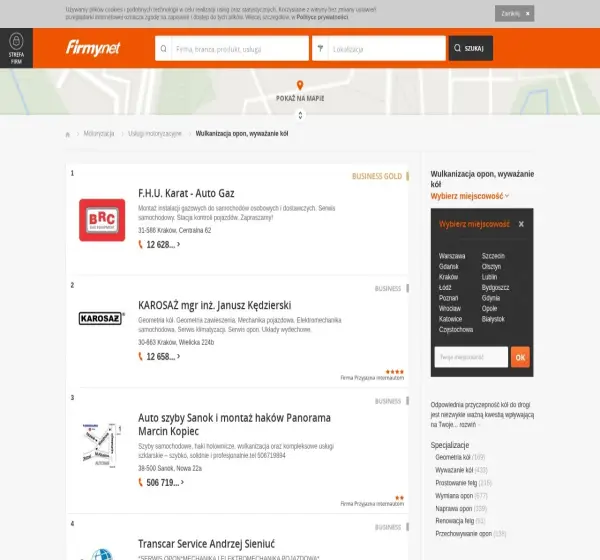The width and height of the screenshot is (600, 560).
Task: Click the orange OK button
Action: (520, 357)
